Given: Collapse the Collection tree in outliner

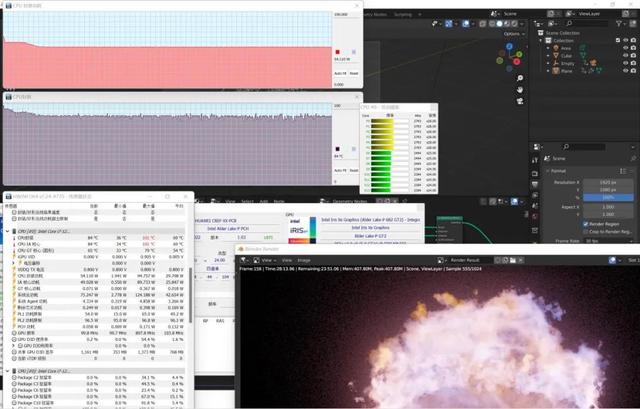Looking at the screenshot, I should [x=541, y=40].
